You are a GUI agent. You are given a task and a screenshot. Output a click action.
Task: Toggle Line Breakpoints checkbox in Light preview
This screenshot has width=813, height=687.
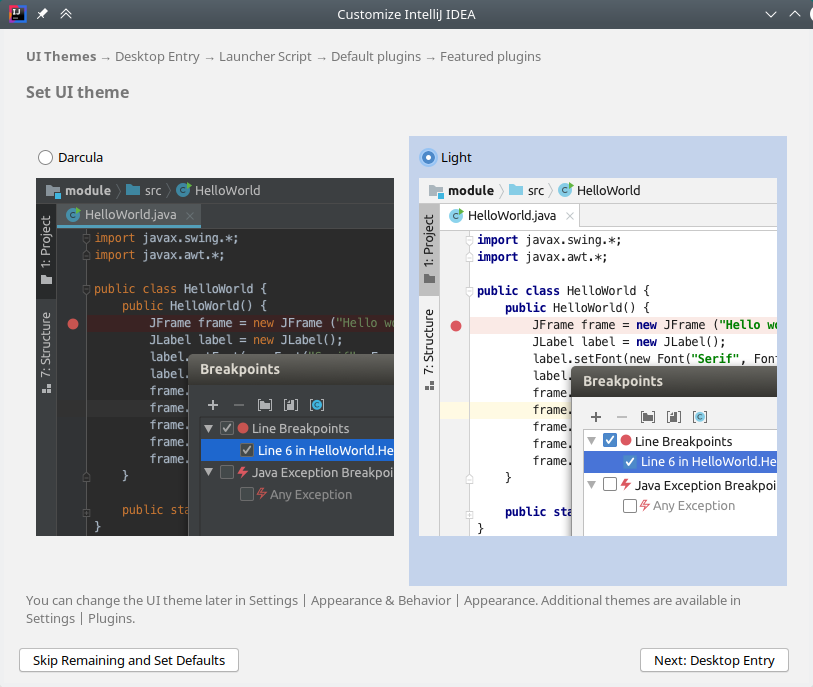(610, 441)
